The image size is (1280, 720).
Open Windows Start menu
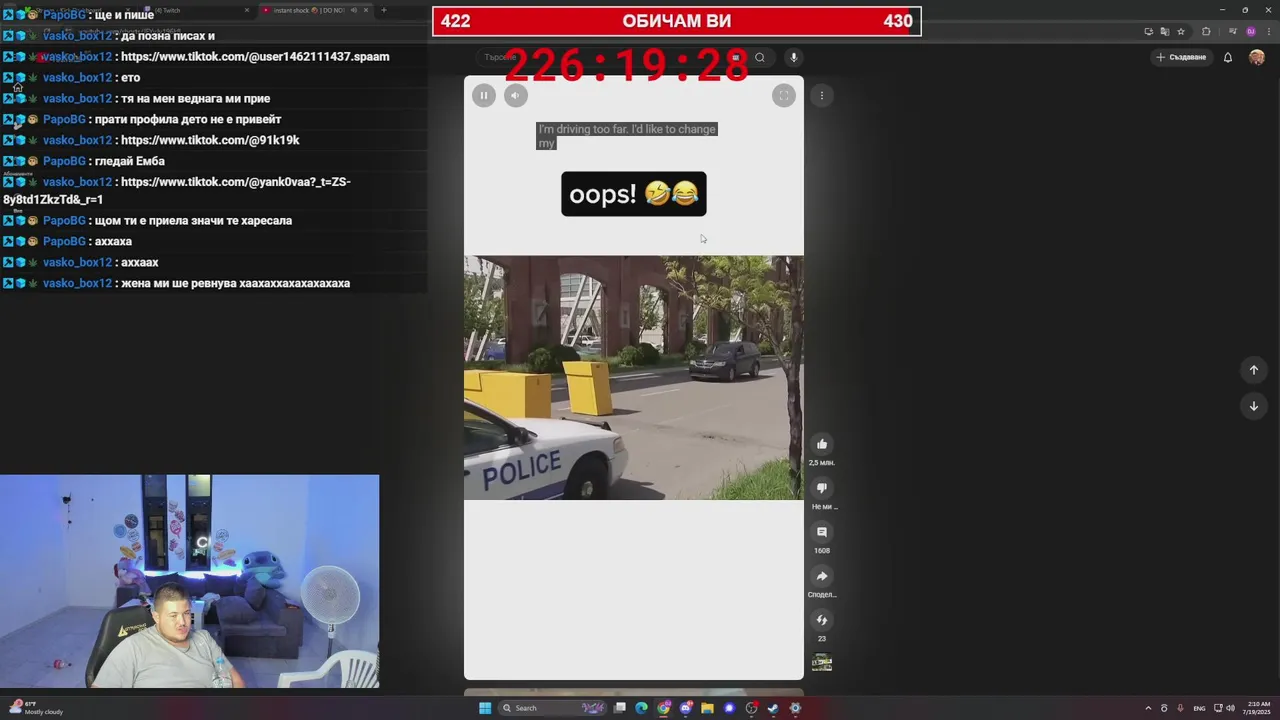tap(485, 708)
